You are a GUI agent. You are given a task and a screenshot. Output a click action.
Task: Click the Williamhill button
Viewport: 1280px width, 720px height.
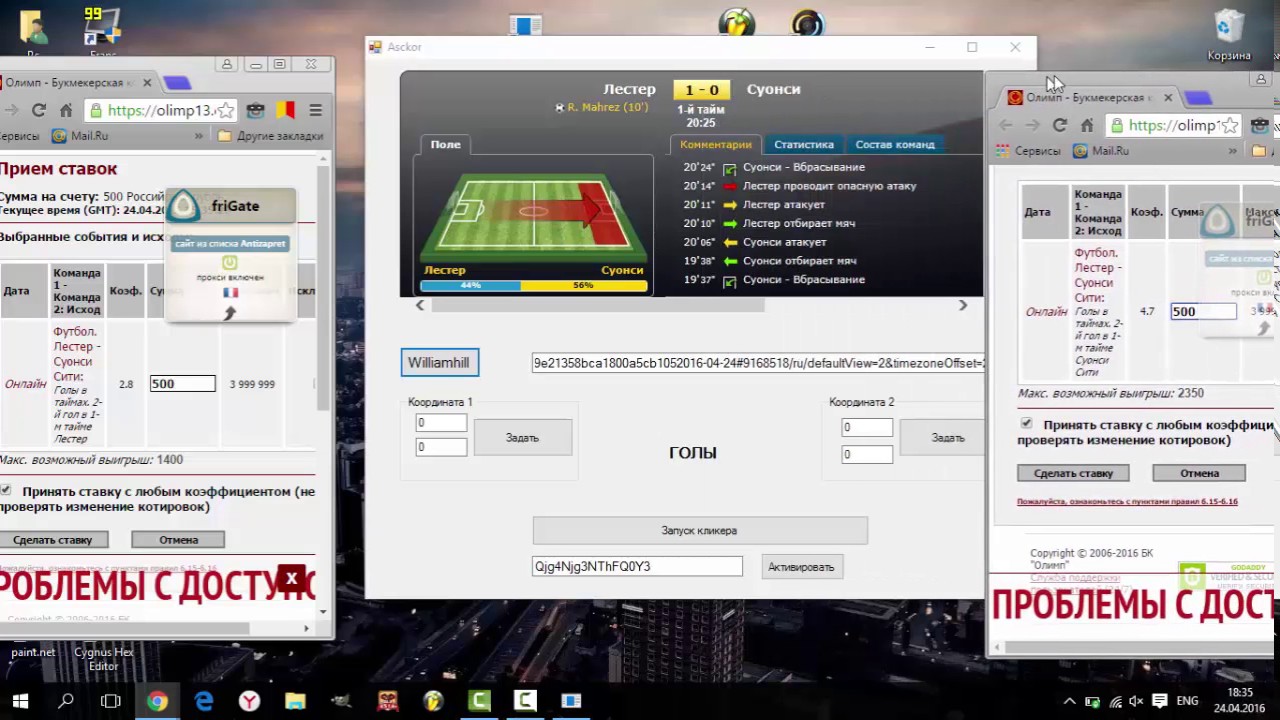tap(439, 362)
